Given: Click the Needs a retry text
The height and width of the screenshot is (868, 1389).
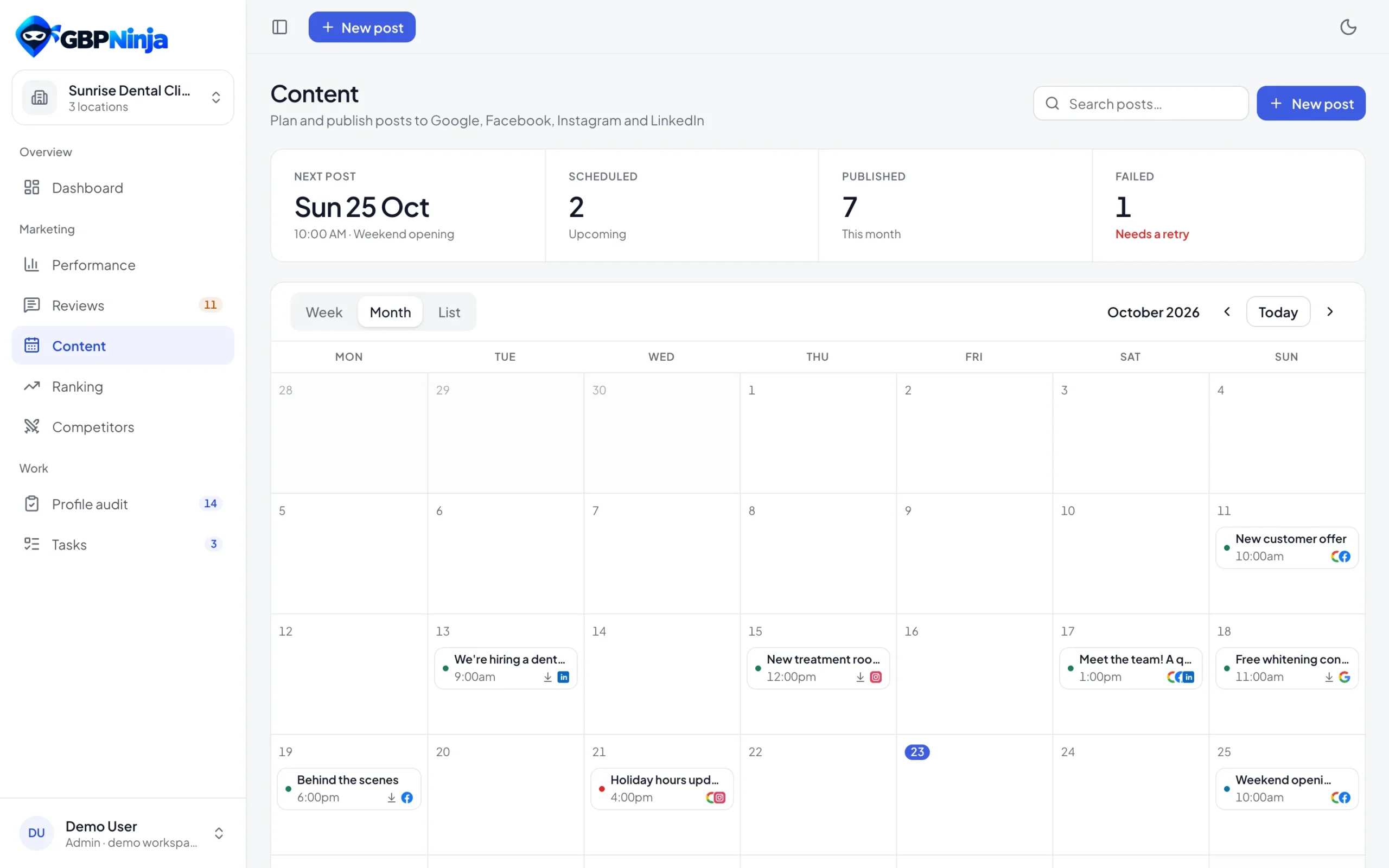Looking at the screenshot, I should 1151,234.
